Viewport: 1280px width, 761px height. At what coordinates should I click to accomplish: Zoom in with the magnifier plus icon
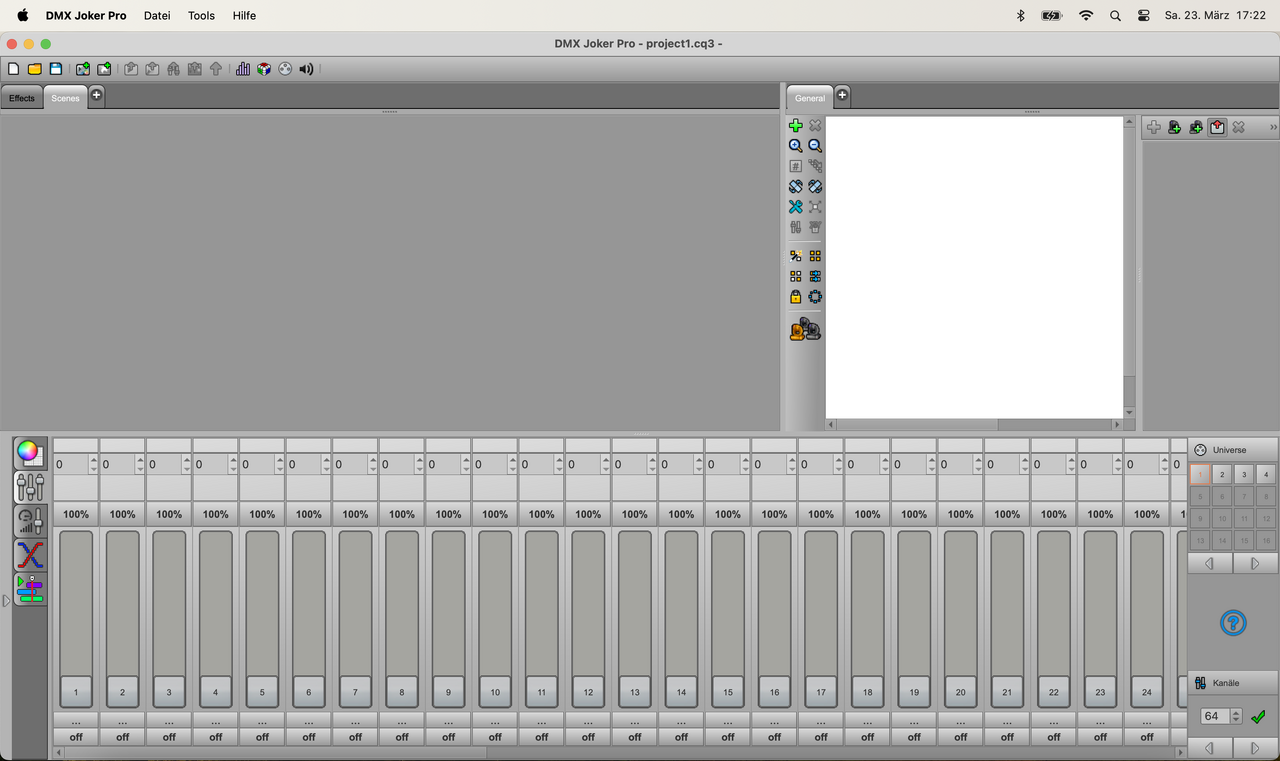(x=795, y=146)
